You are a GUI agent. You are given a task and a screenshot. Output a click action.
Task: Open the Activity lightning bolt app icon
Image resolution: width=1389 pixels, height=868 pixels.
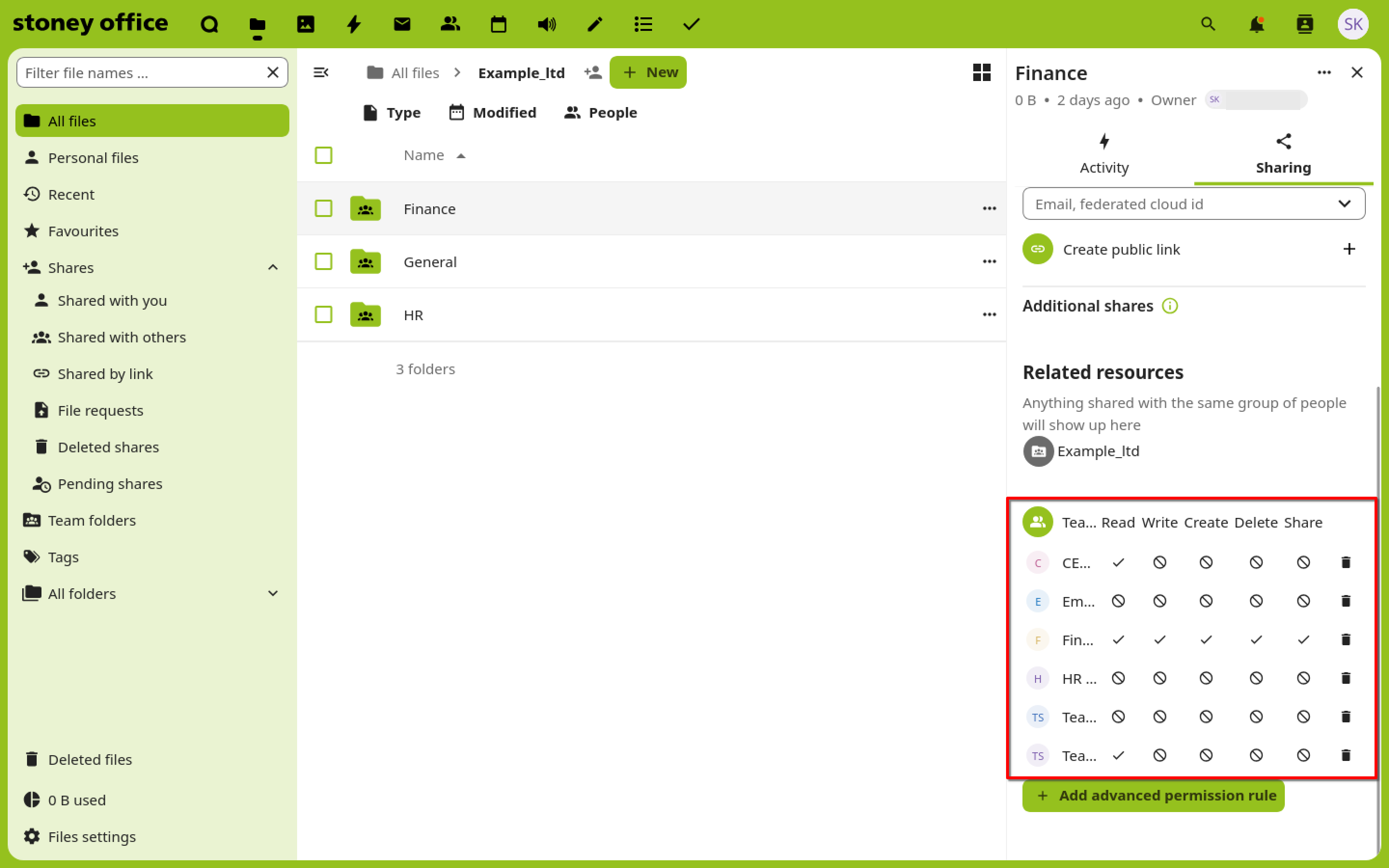pos(354,24)
